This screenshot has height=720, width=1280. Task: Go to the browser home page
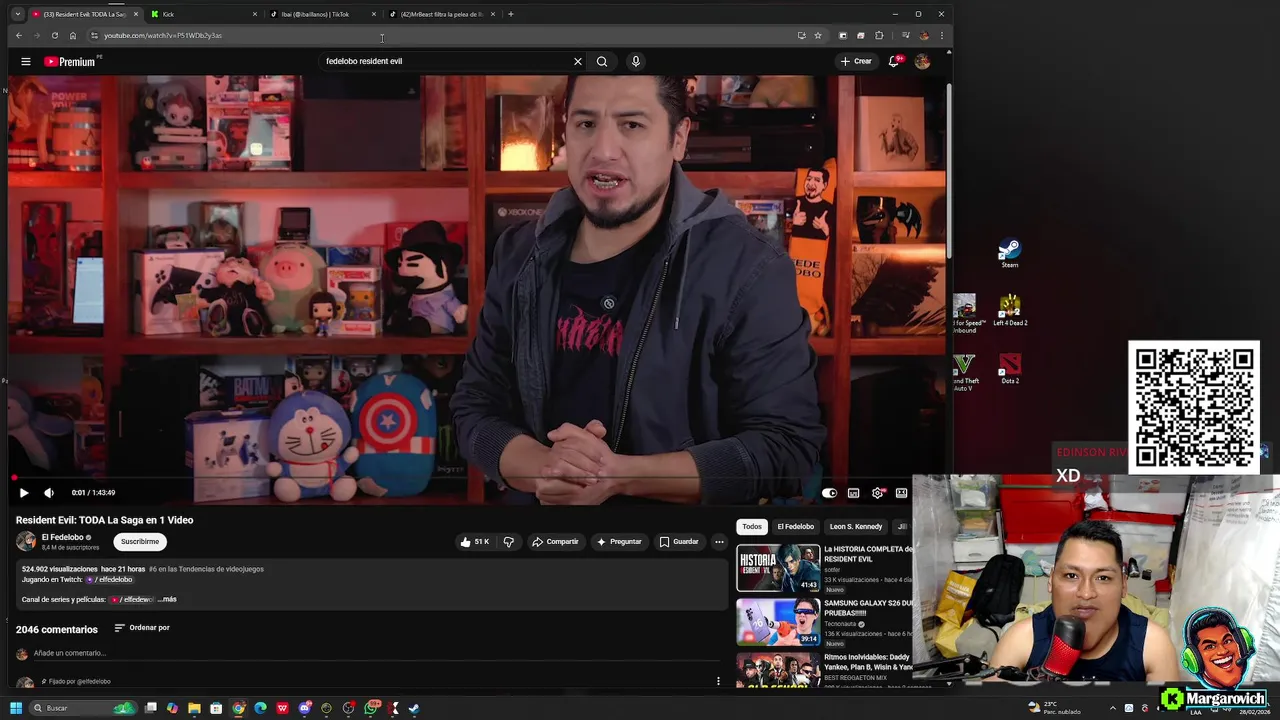point(73,35)
